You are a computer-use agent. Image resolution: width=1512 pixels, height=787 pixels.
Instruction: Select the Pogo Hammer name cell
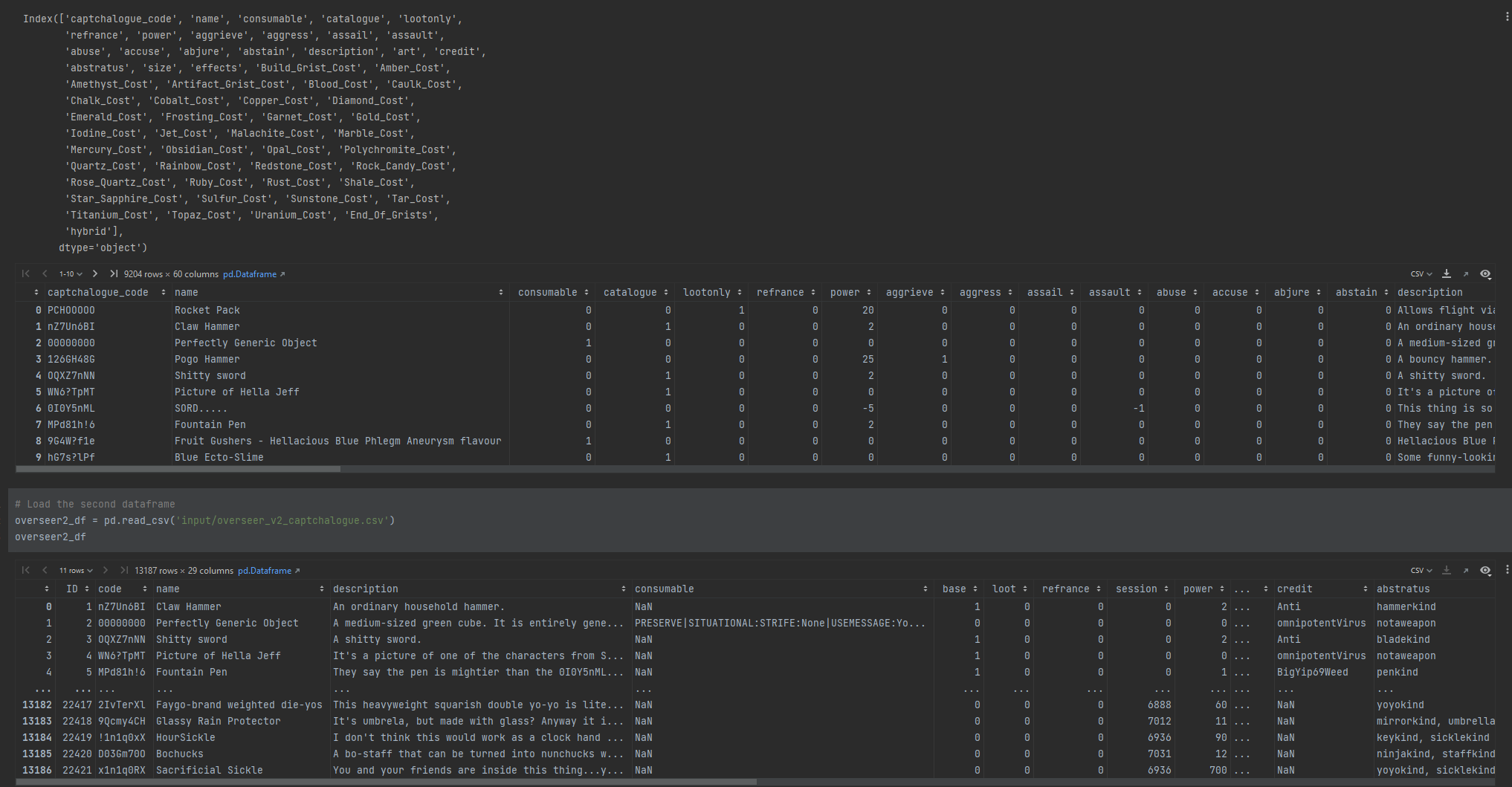click(340, 360)
